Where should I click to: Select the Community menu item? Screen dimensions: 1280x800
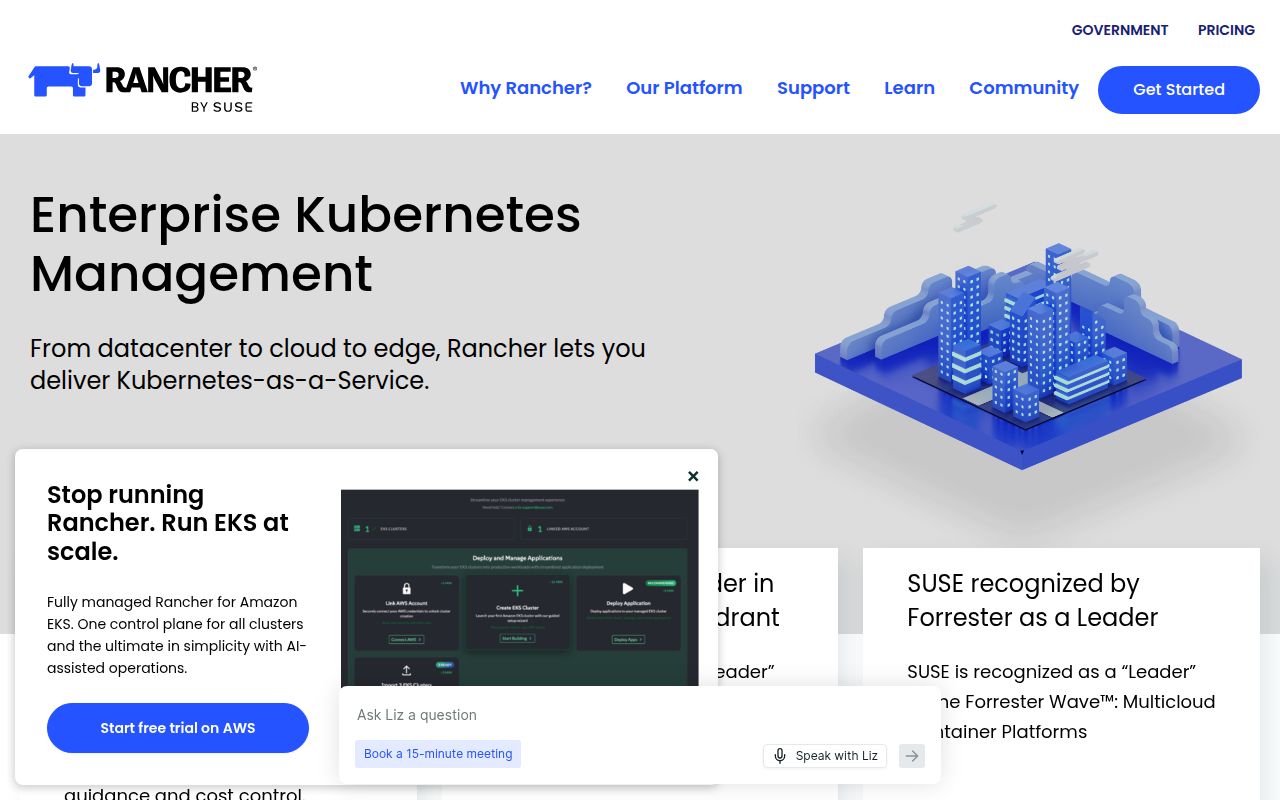tap(1024, 88)
